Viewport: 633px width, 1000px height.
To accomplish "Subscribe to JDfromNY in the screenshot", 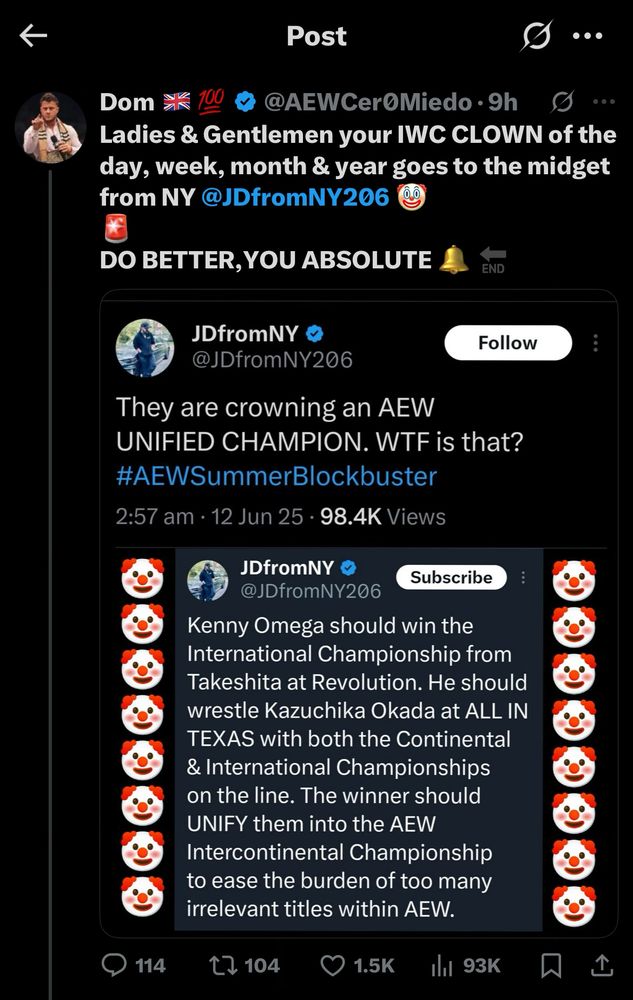I will coord(451,577).
